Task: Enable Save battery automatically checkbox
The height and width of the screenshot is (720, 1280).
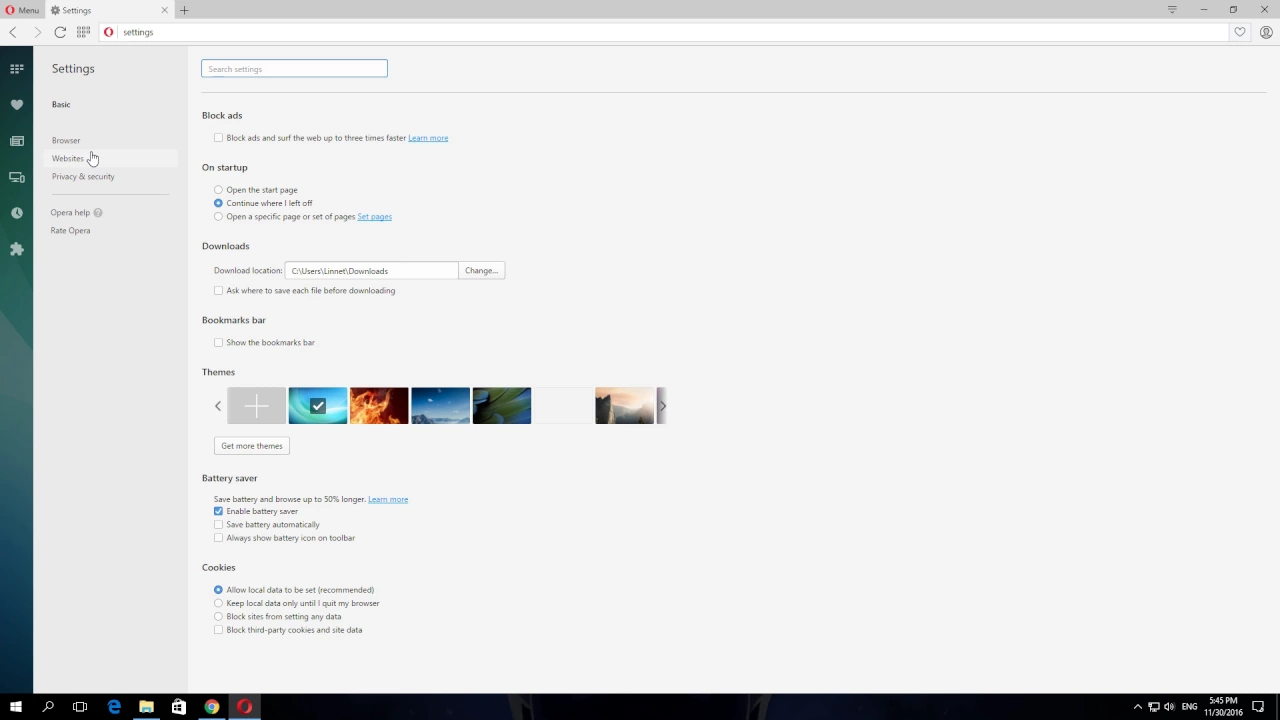Action: [x=218, y=524]
